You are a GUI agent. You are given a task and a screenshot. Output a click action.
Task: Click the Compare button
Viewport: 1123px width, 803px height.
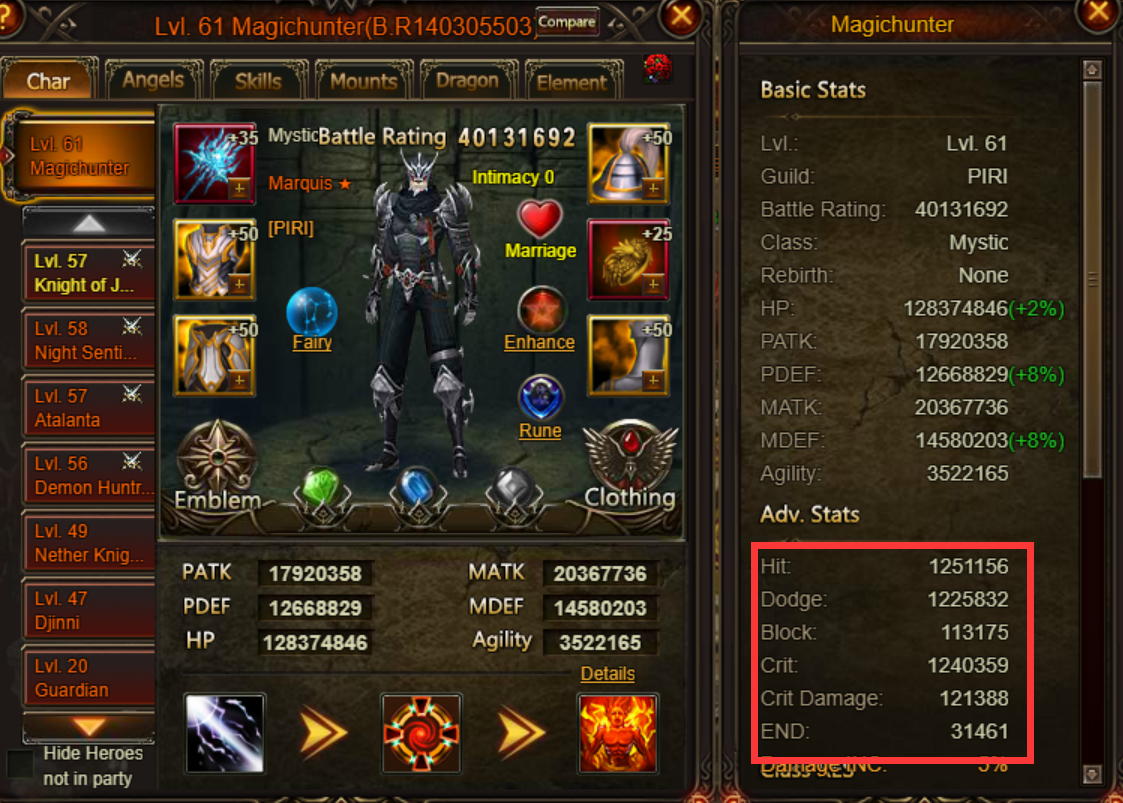567,22
